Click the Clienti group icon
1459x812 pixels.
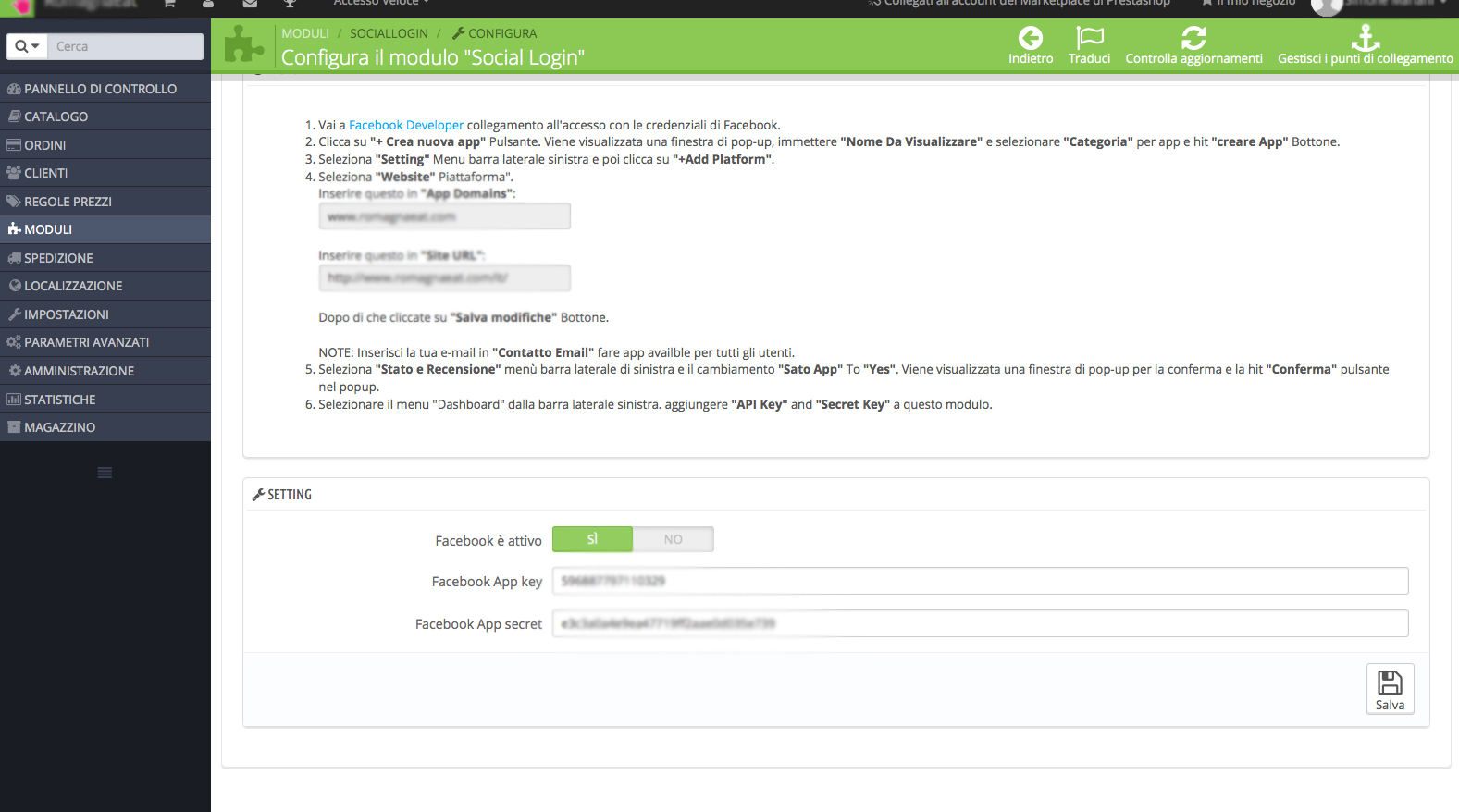point(14,173)
